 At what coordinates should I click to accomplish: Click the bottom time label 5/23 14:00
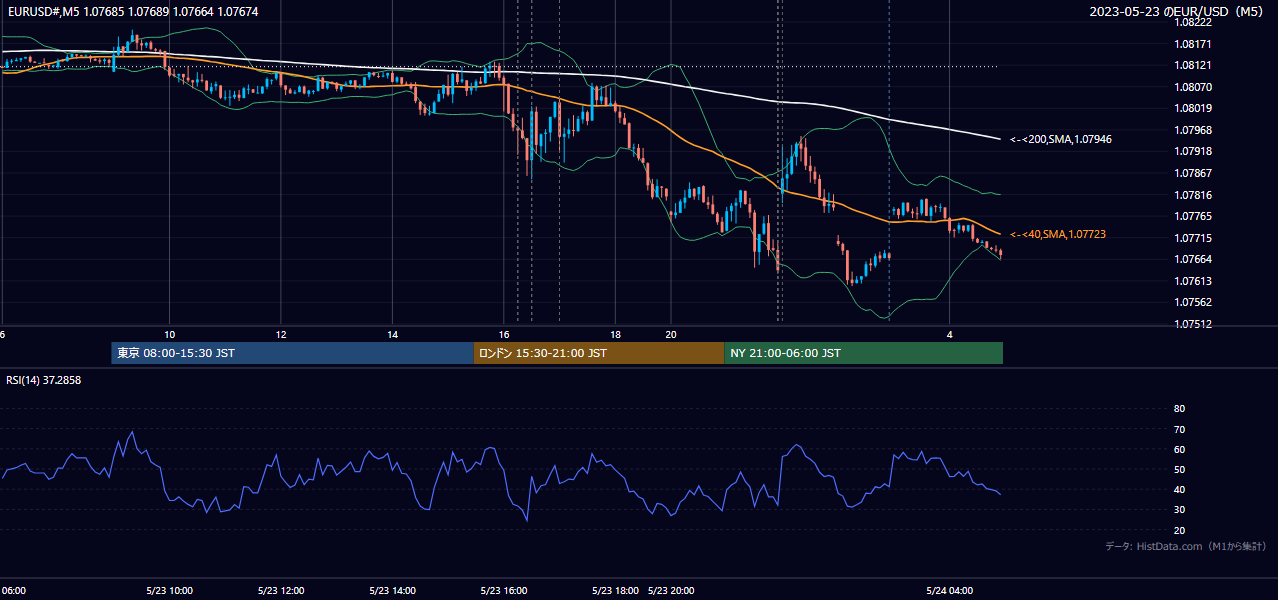tap(392, 590)
